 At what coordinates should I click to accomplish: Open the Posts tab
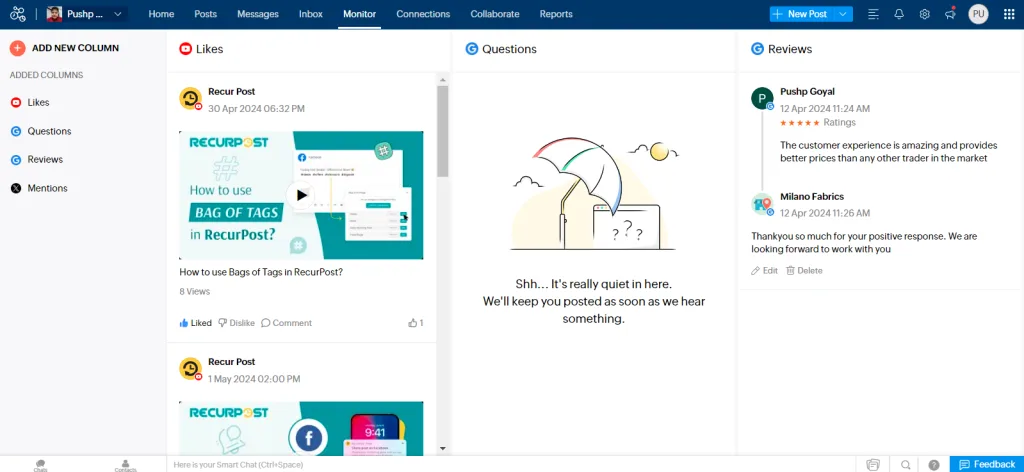[206, 14]
